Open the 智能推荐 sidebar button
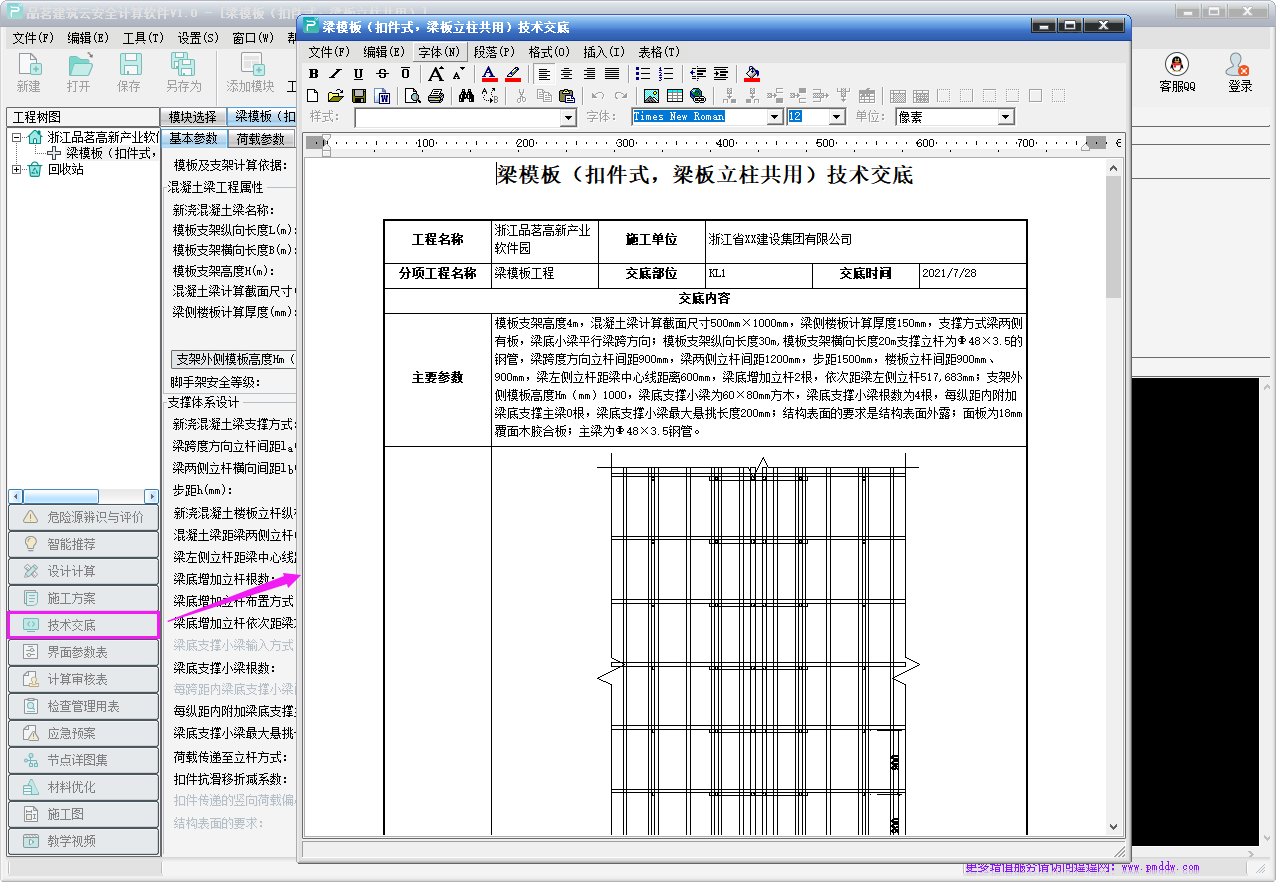Screen dimensions: 1276x882 point(83,544)
